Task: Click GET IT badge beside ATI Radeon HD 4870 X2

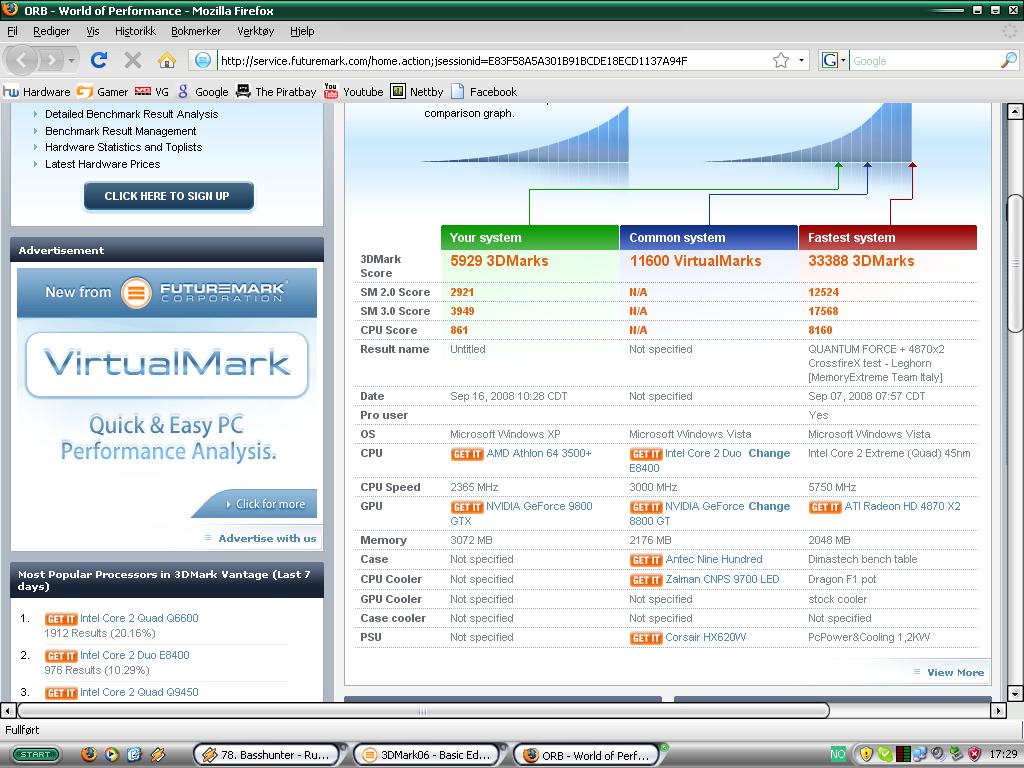Action: 825,507
